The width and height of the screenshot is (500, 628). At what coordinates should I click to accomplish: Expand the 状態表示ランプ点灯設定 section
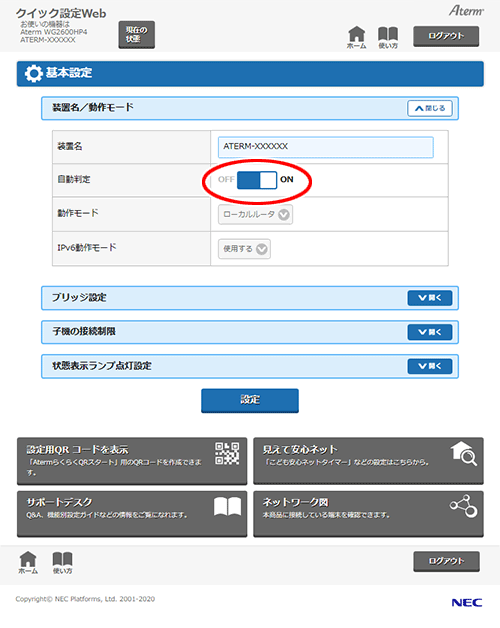[x=430, y=366]
